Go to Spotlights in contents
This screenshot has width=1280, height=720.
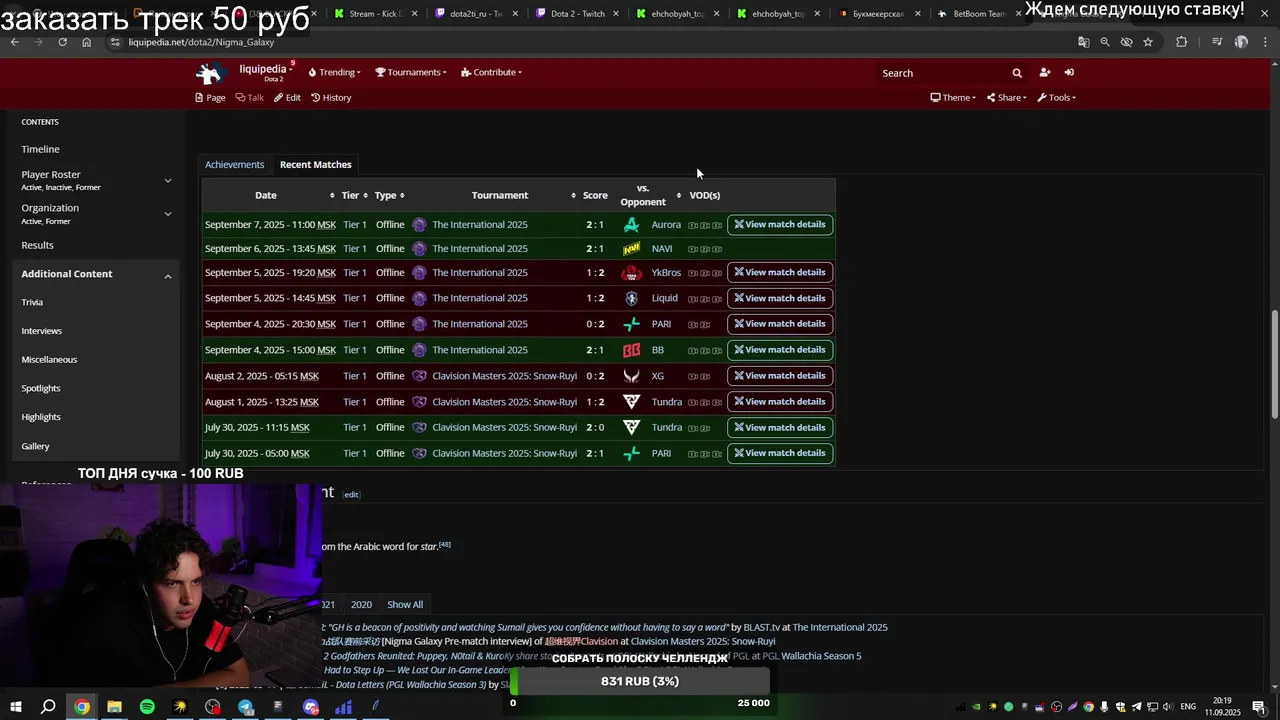(x=41, y=388)
